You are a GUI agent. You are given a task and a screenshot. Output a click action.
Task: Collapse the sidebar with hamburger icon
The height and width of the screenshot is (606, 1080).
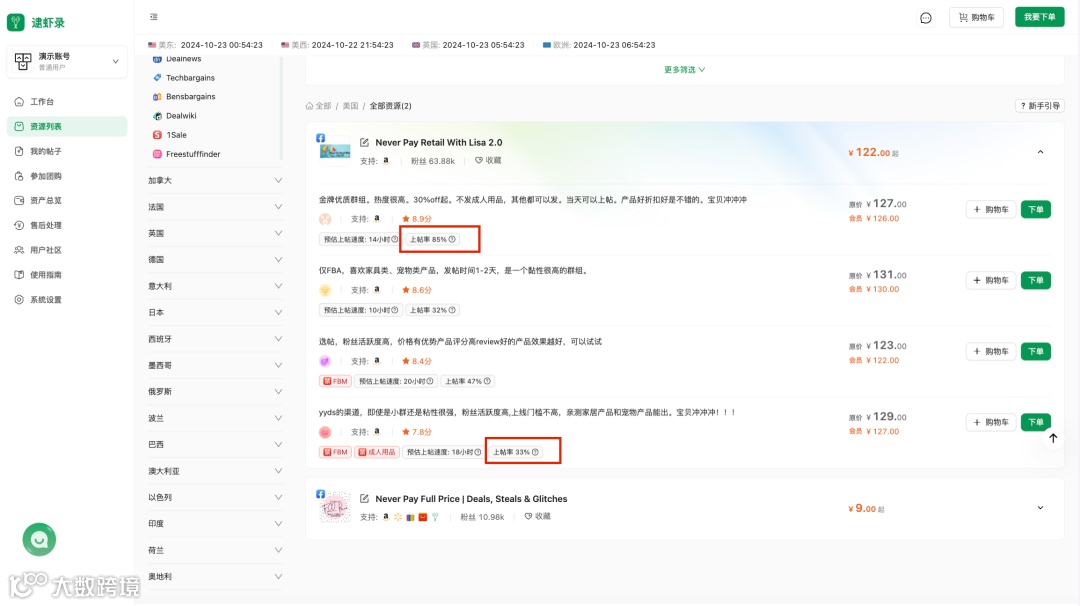click(x=154, y=17)
